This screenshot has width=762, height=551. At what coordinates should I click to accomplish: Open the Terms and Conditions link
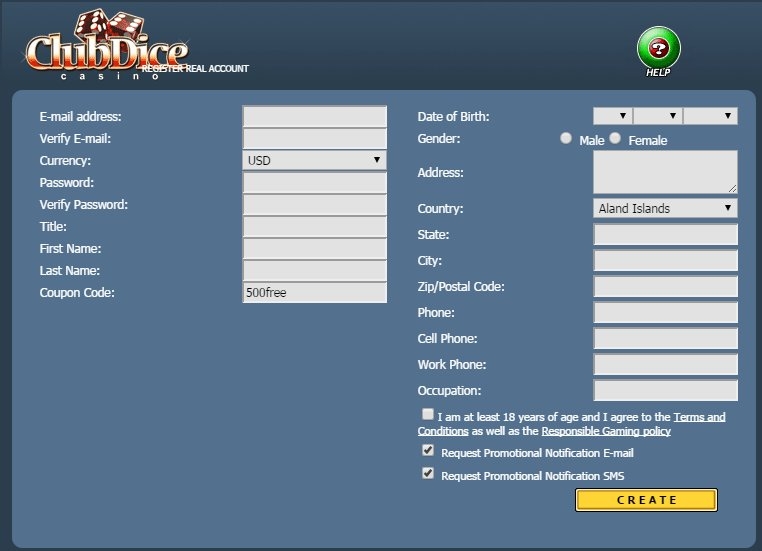(443, 431)
